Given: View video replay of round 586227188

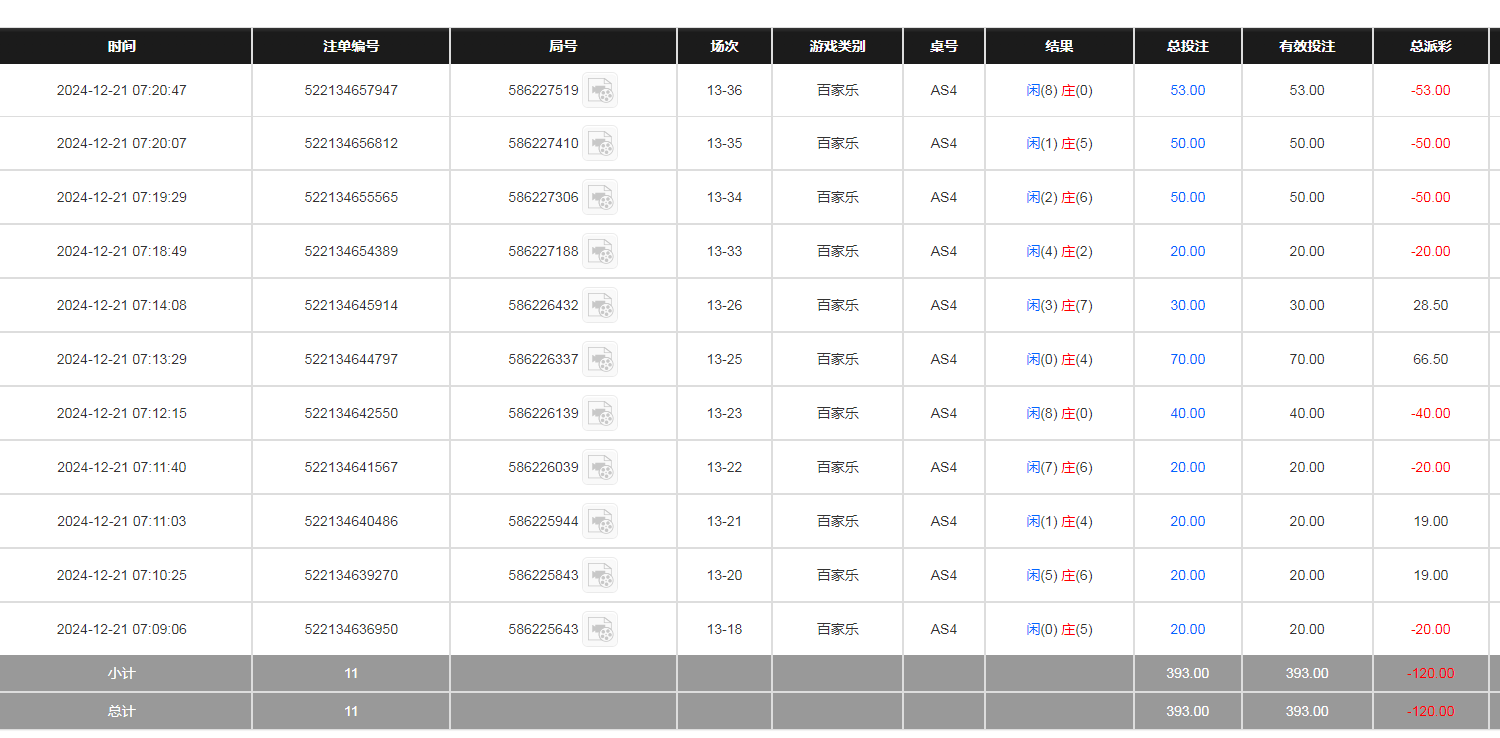Looking at the screenshot, I should click(x=600, y=251).
